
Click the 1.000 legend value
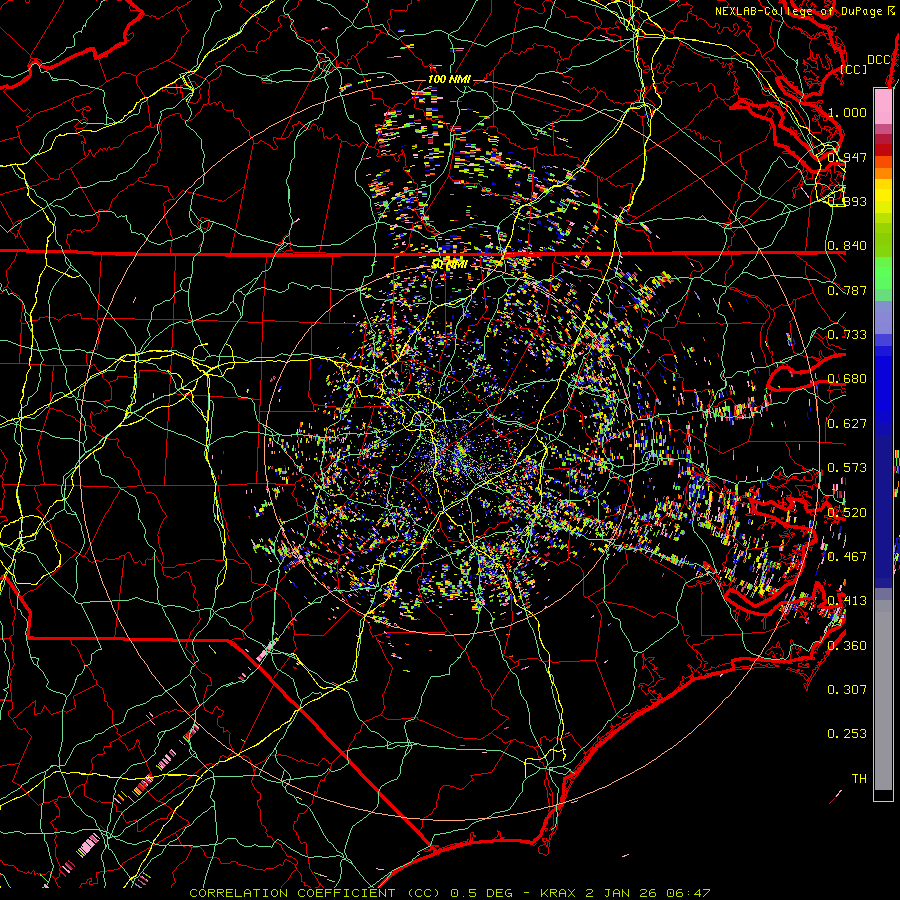[847, 112]
